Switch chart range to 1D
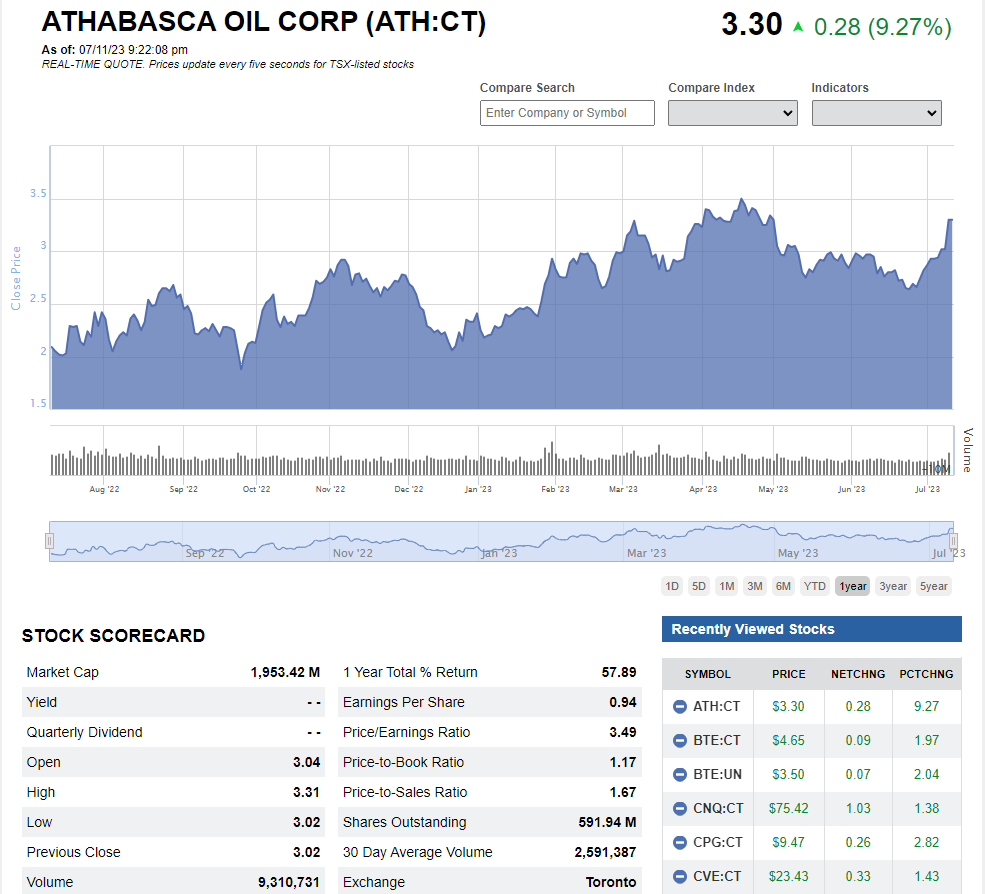 pyautogui.click(x=672, y=586)
